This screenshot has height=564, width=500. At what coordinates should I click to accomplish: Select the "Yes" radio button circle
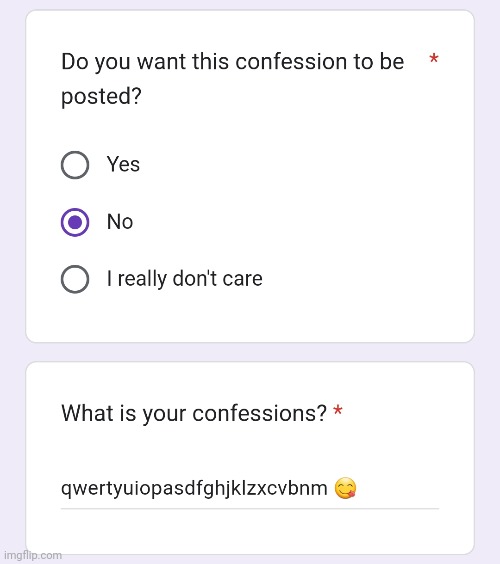75,165
